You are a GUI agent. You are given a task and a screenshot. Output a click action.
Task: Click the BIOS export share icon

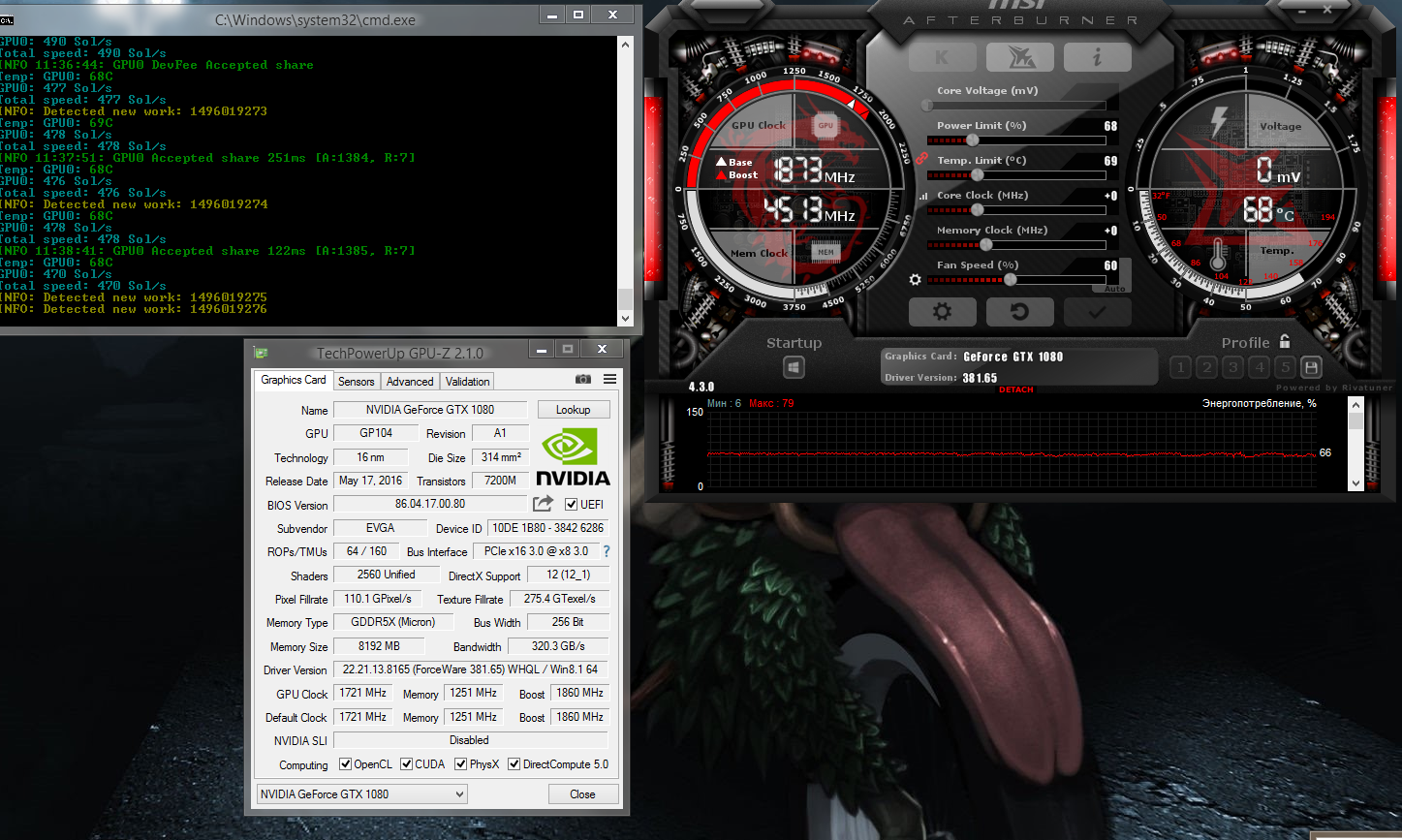click(x=543, y=503)
